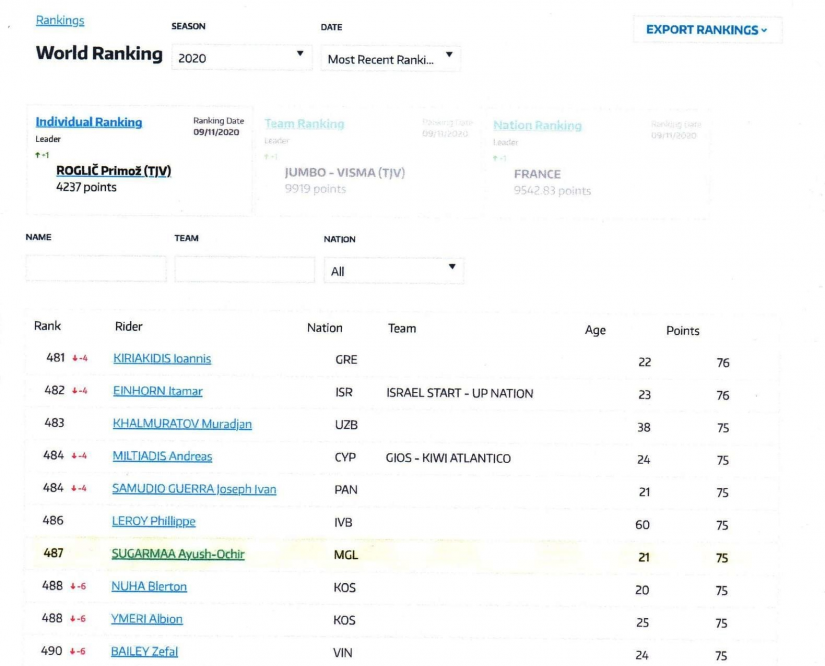Image resolution: width=825 pixels, height=666 pixels.
Task: Click the Rider column header
Action: pyautogui.click(x=128, y=326)
